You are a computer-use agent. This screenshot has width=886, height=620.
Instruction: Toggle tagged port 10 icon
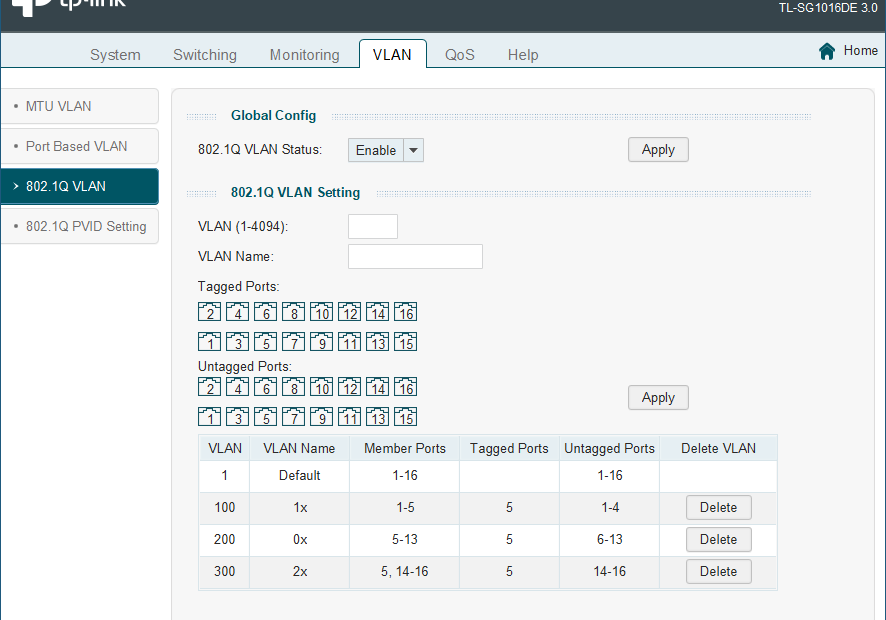pyautogui.click(x=322, y=312)
